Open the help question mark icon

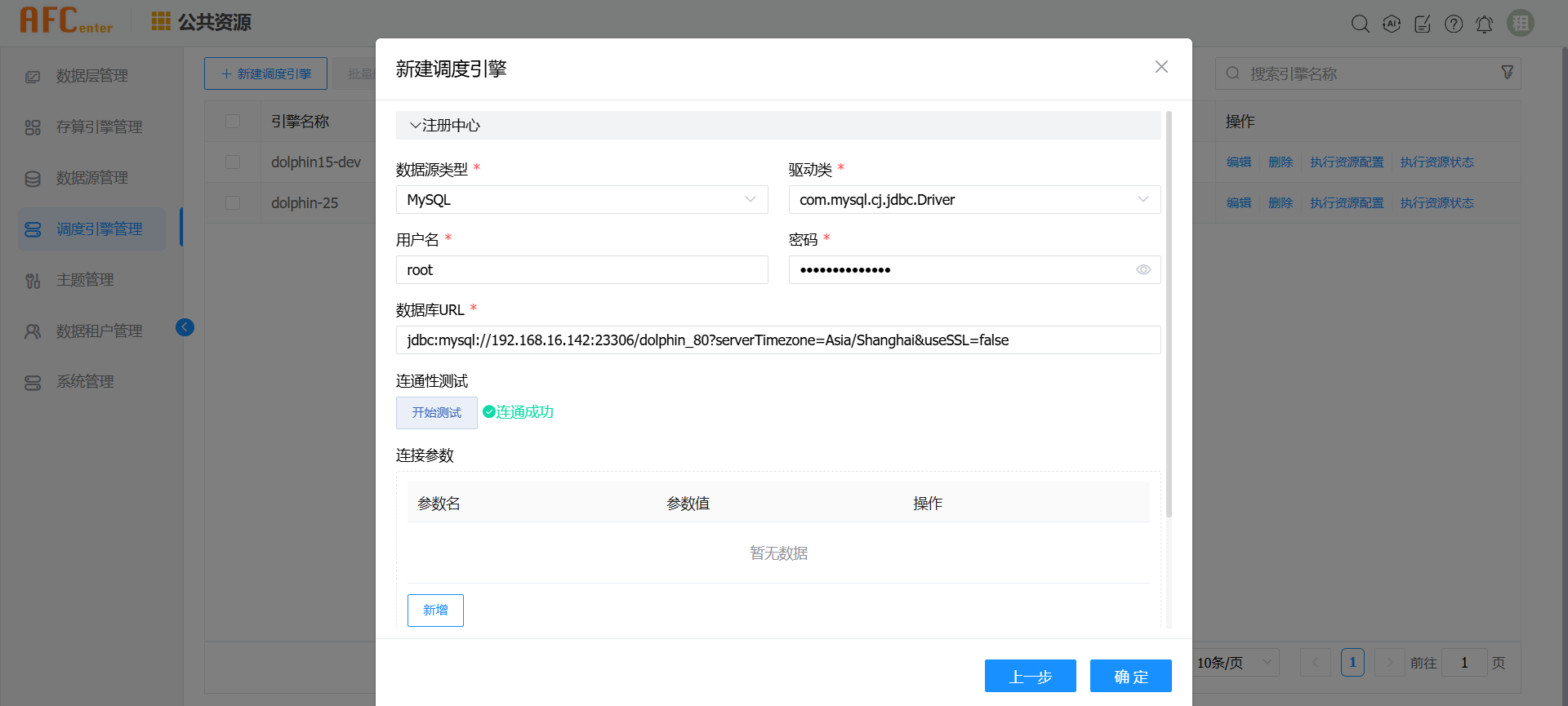tap(1454, 24)
